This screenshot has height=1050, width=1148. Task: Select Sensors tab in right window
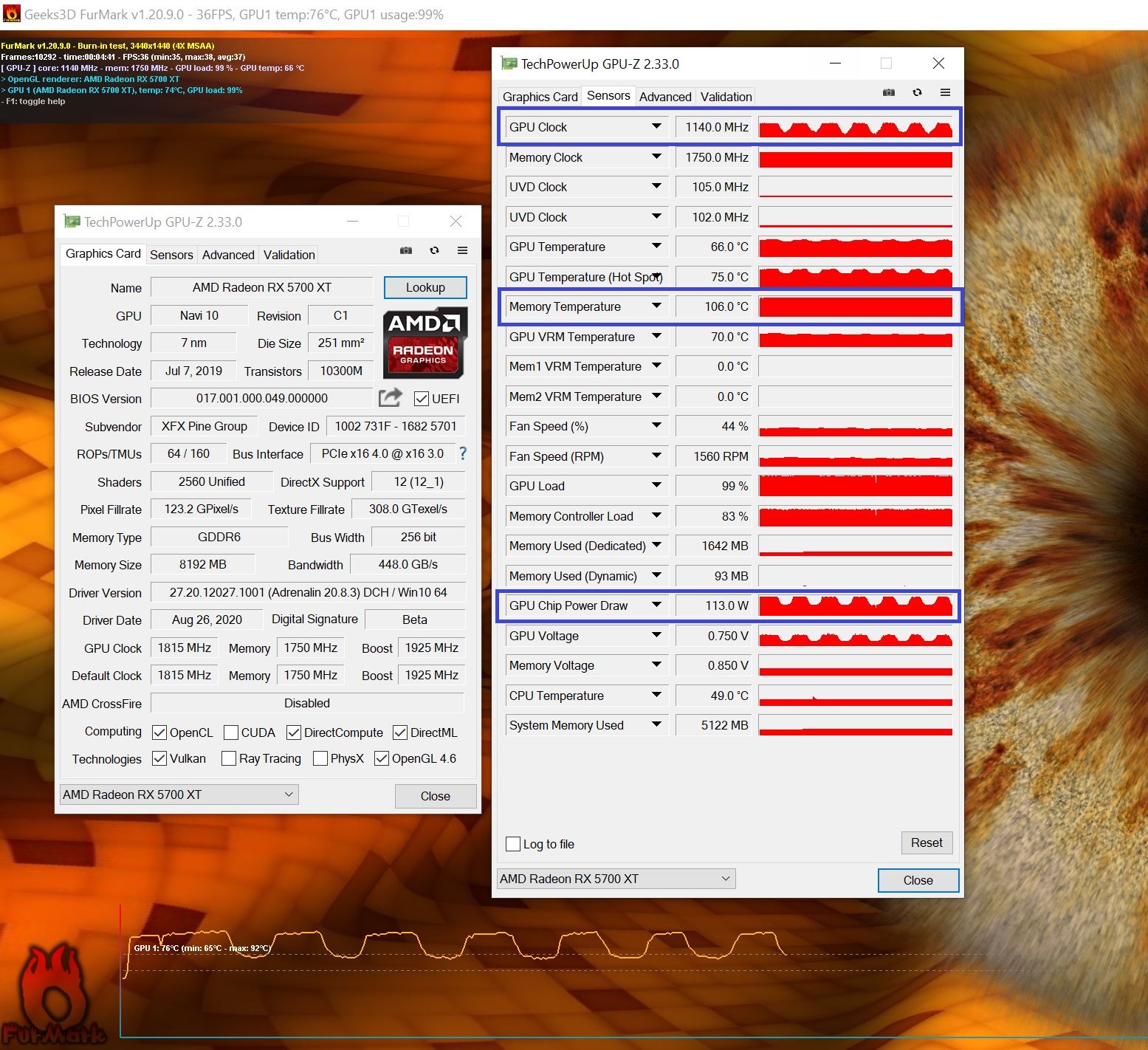[x=608, y=95]
